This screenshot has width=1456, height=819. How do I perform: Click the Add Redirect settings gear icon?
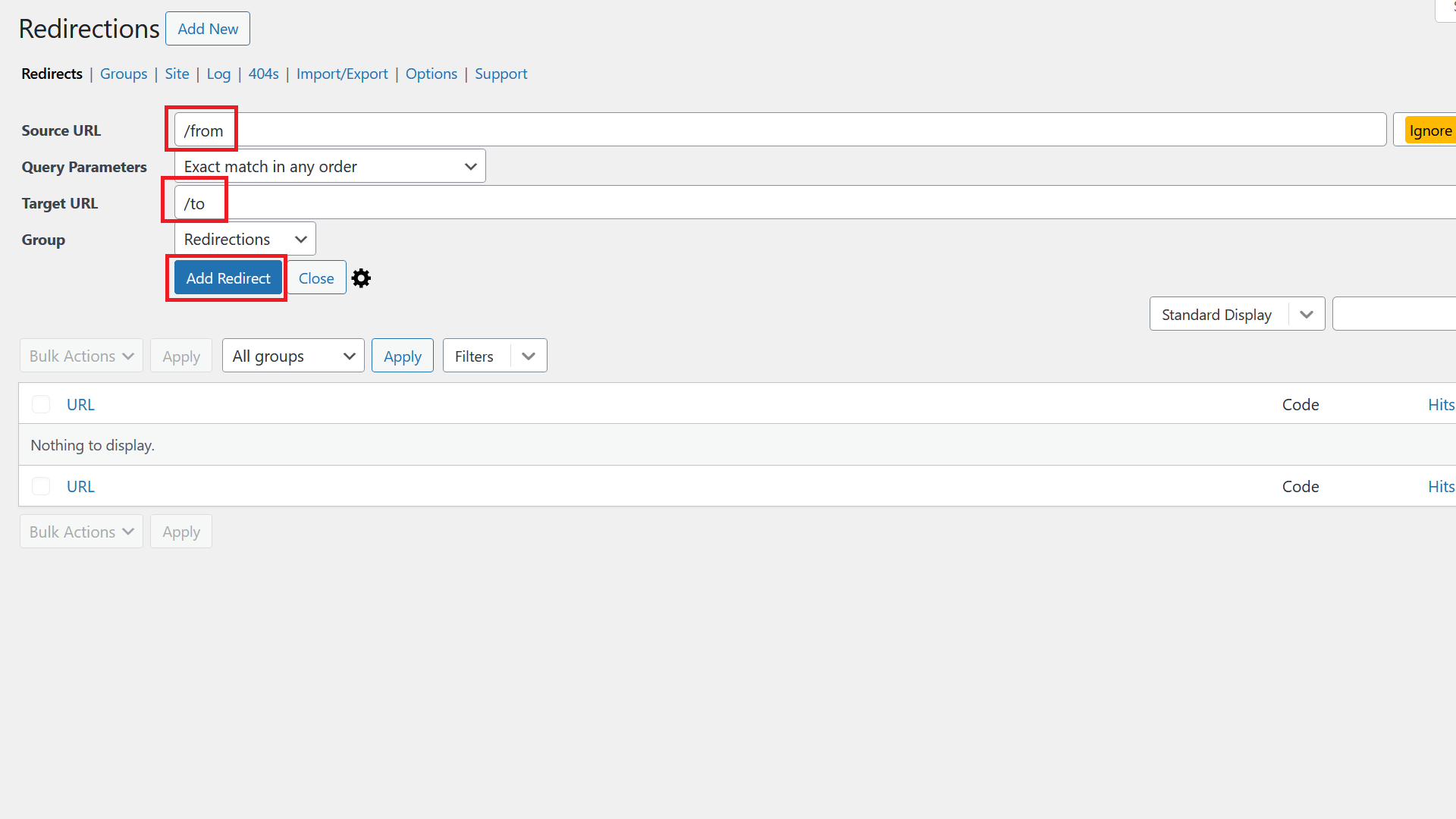(360, 278)
